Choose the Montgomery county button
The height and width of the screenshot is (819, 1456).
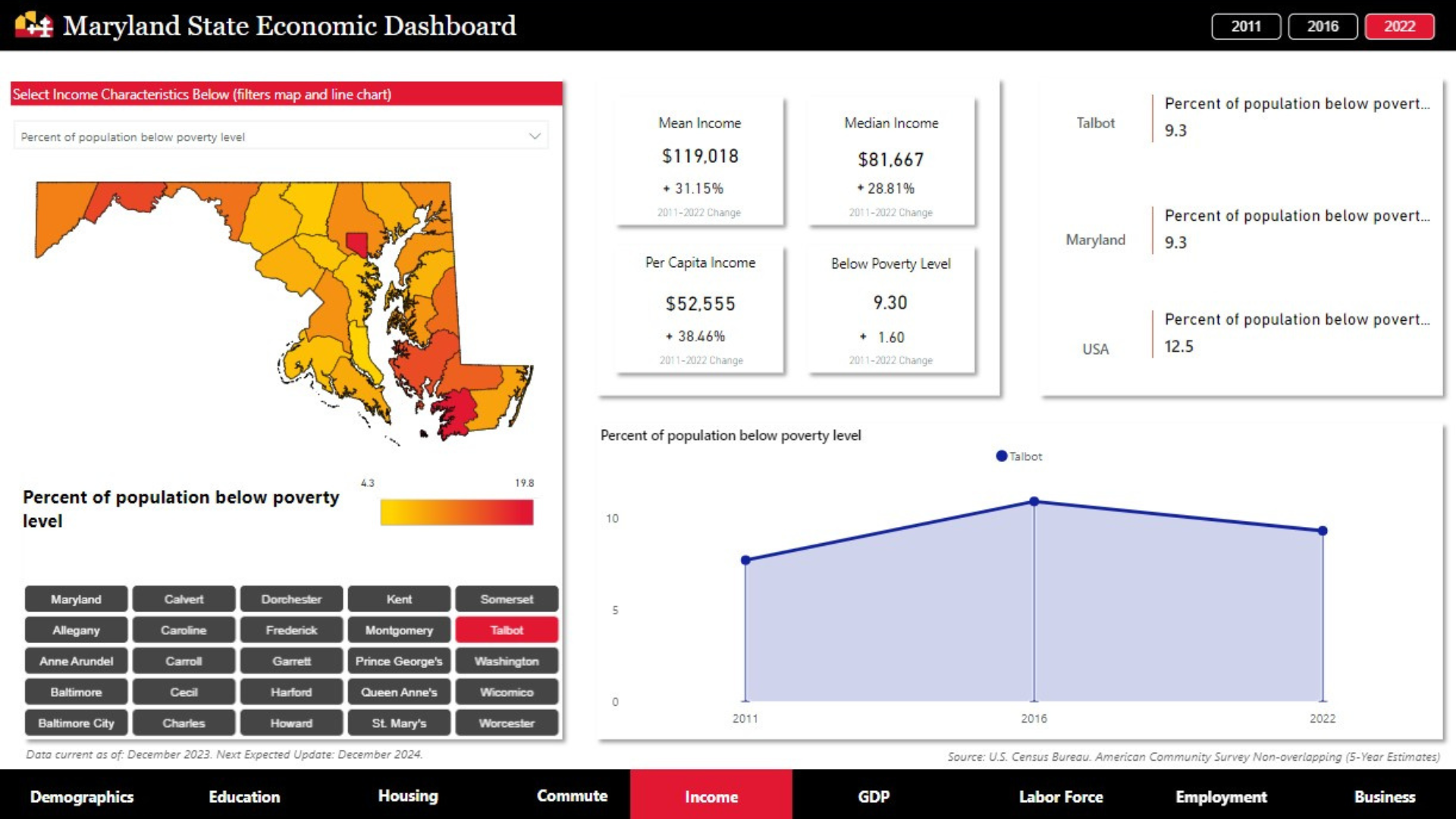coord(399,630)
